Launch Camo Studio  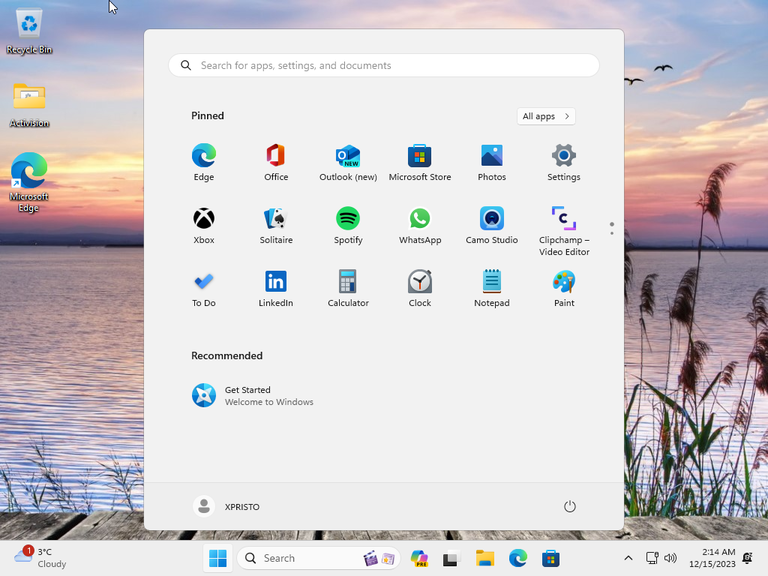tap(492, 226)
